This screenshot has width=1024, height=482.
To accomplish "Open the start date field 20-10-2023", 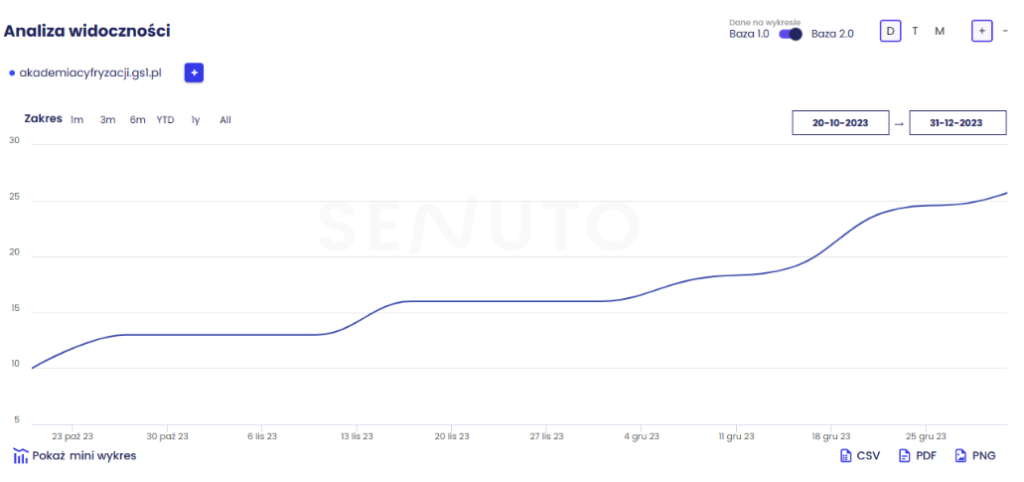I will click(x=840, y=123).
